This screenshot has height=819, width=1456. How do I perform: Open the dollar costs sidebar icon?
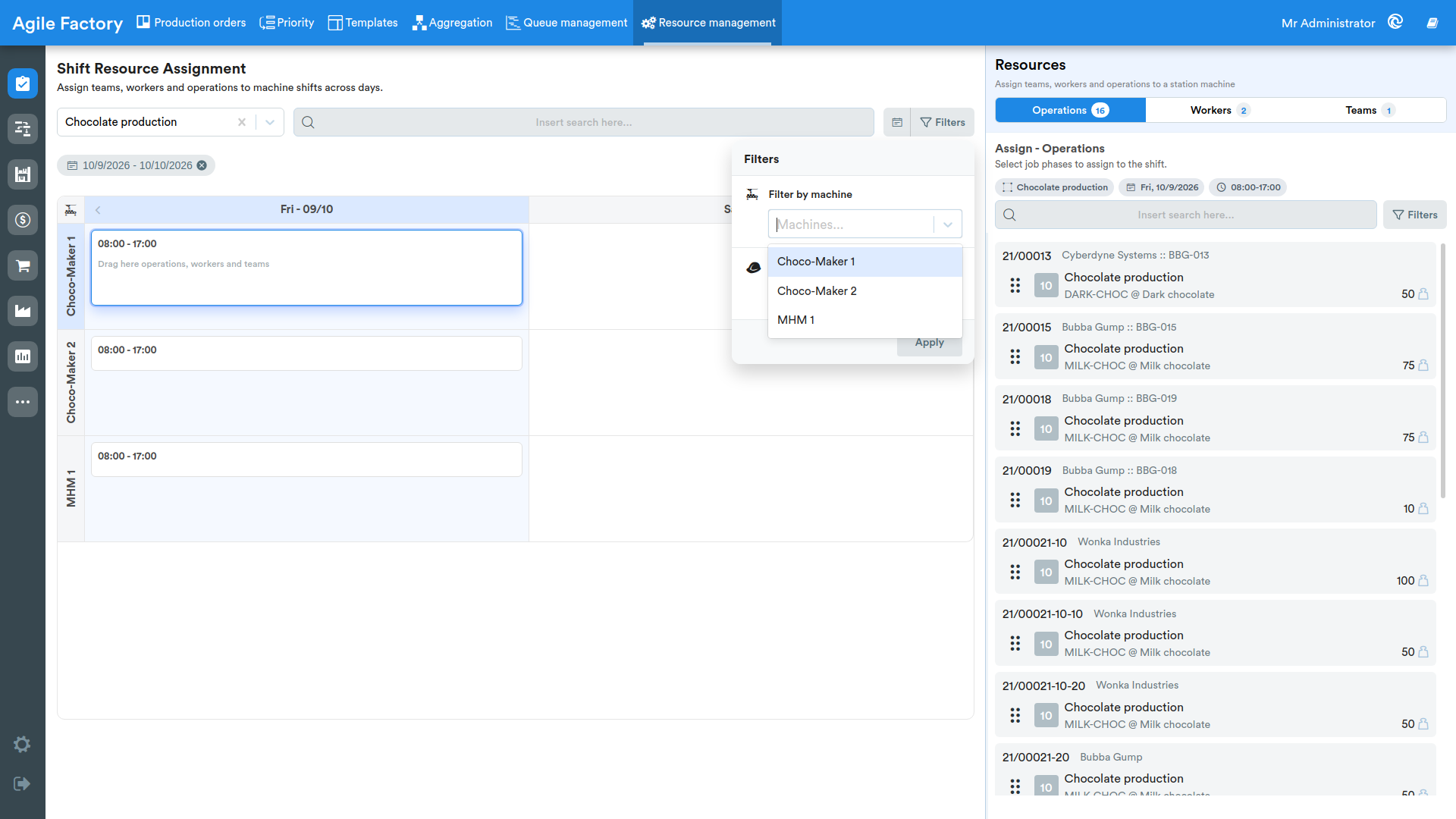(23, 220)
